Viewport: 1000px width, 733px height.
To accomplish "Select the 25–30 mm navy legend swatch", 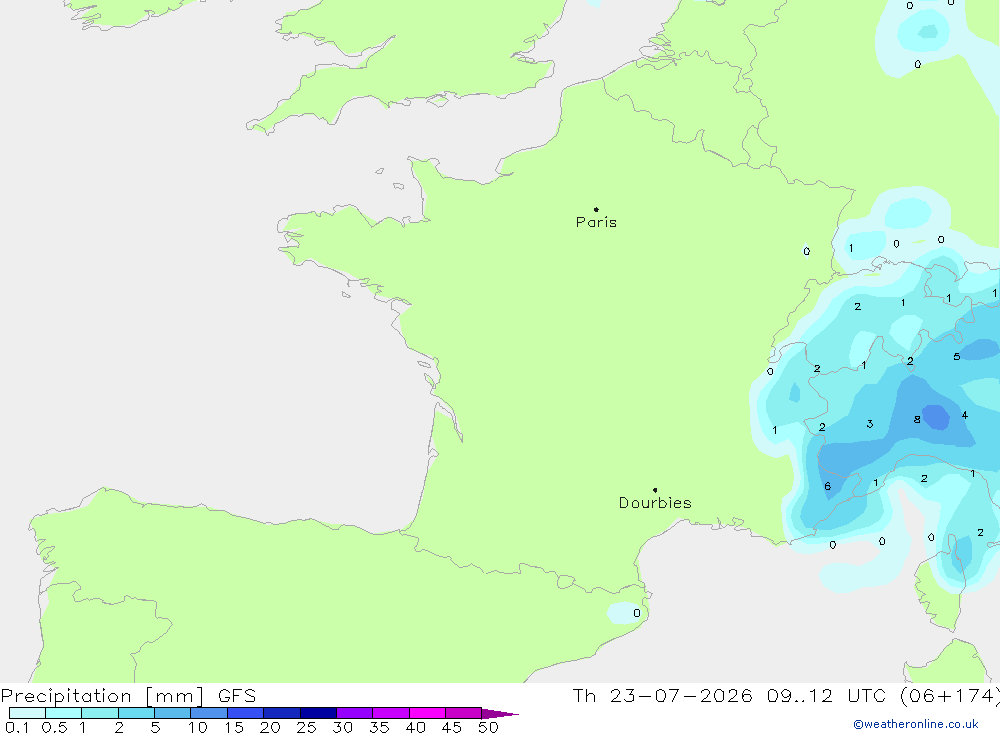I will [318, 713].
